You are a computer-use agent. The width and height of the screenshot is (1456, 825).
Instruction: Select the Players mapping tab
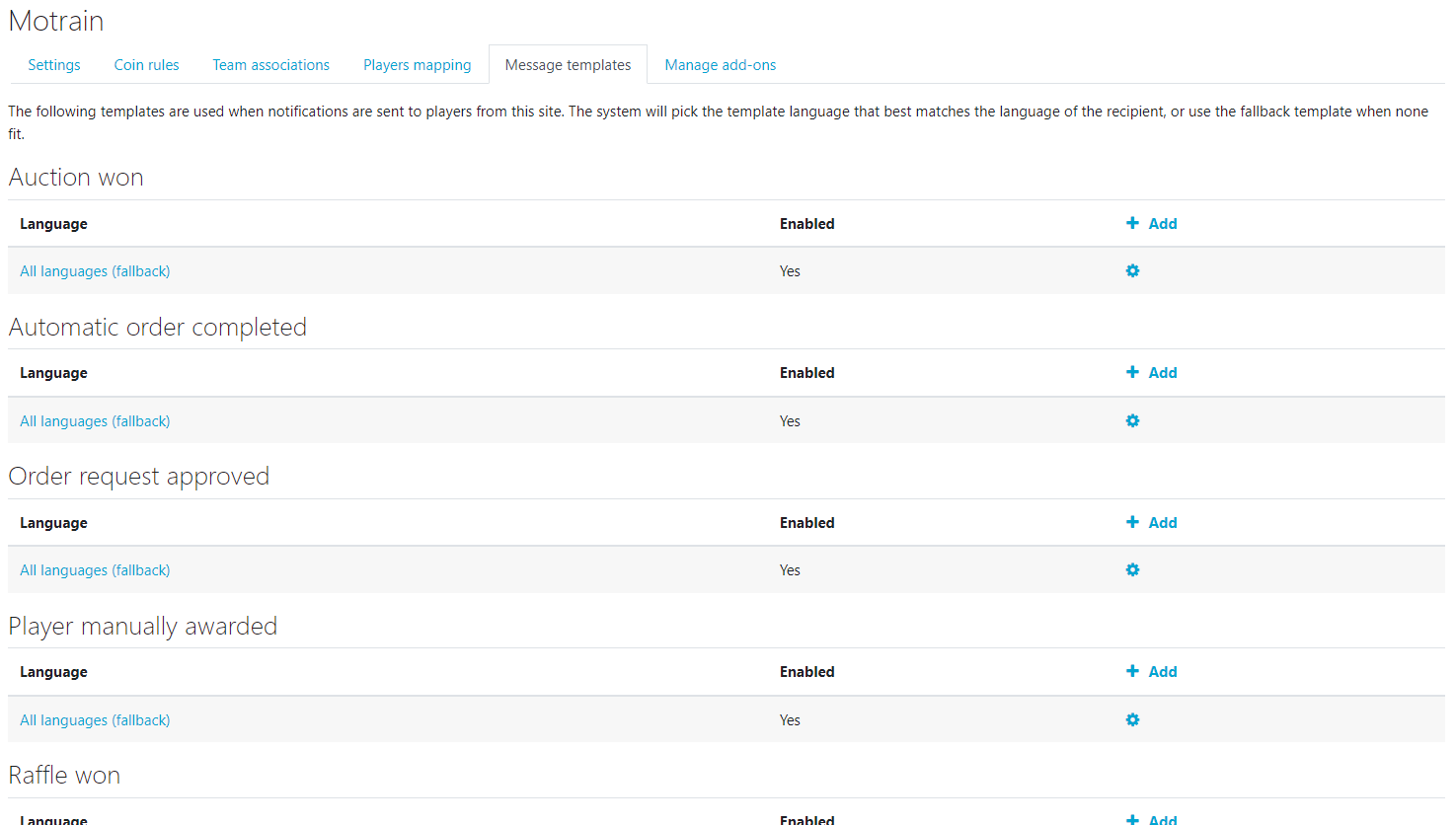point(417,65)
